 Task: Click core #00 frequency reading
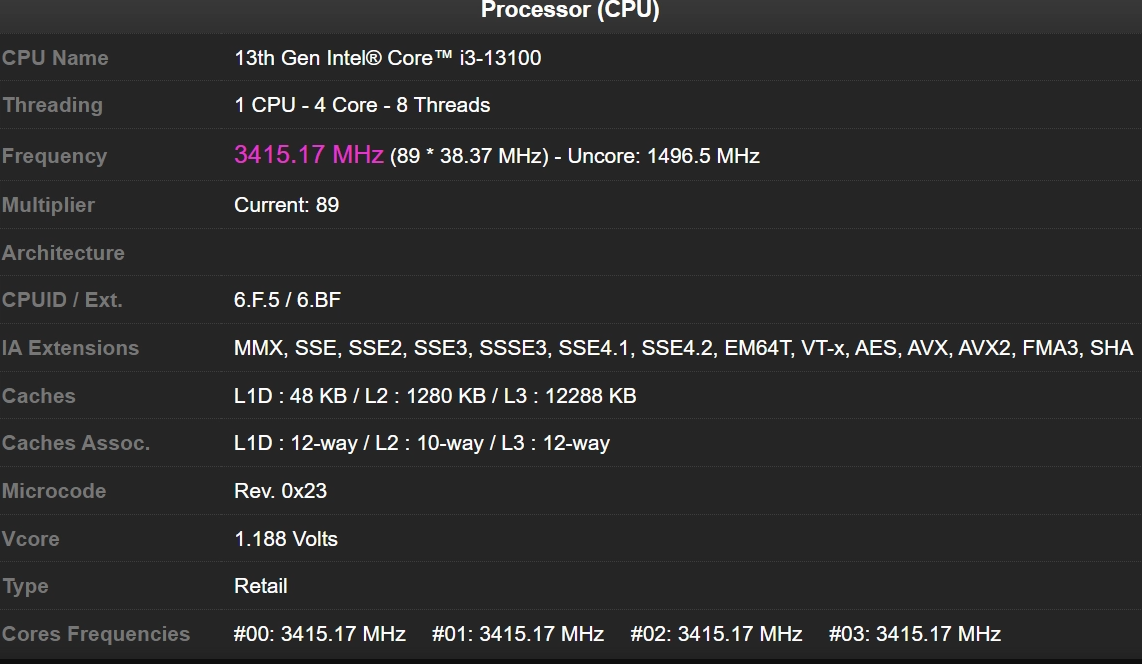[x=320, y=634]
